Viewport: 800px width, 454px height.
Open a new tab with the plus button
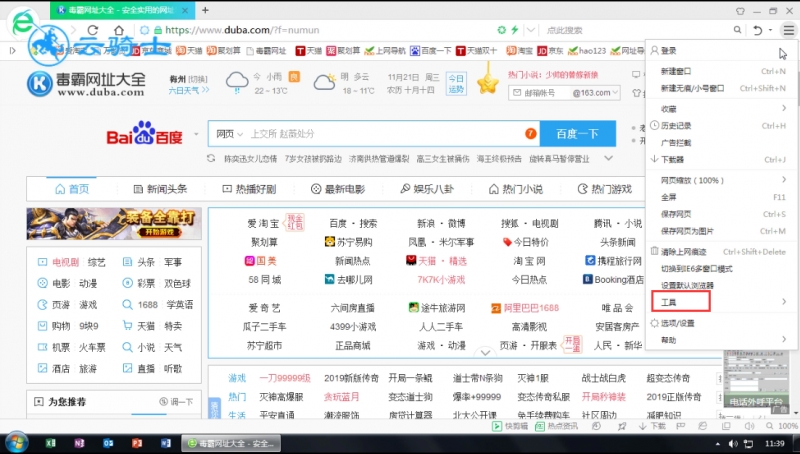[x=205, y=10]
